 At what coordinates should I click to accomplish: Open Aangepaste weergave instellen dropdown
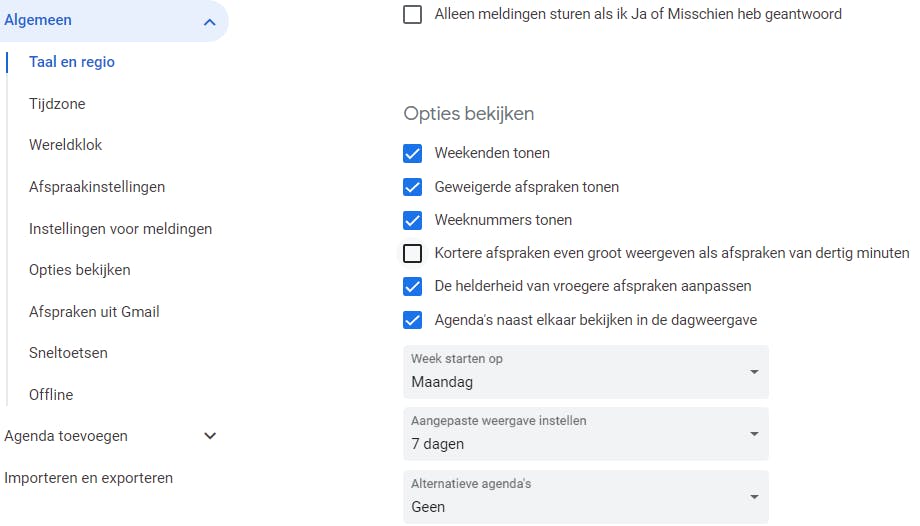[586, 434]
